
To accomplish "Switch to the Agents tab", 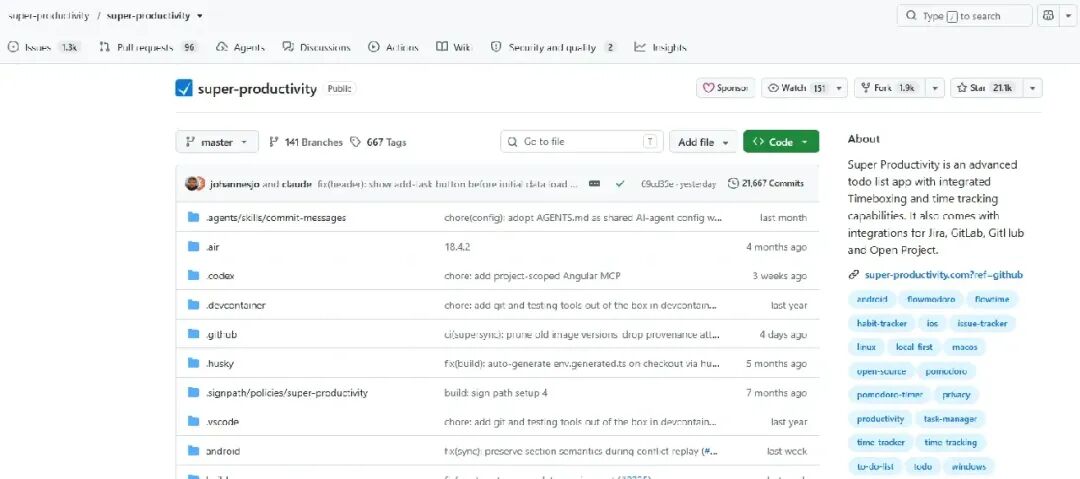I will pyautogui.click(x=240, y=48).
